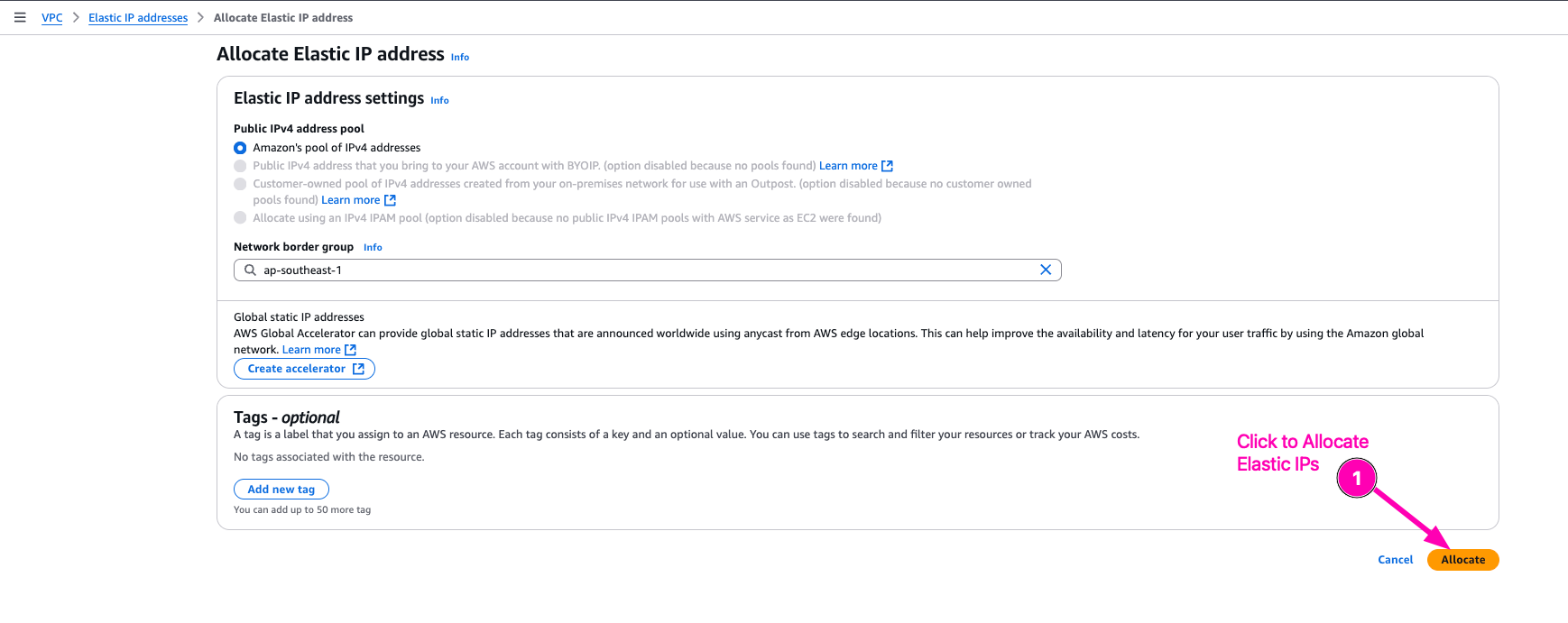1568x623 pixels.
Task: Go to VPC breadcrumb
Action: pos(52,18)
